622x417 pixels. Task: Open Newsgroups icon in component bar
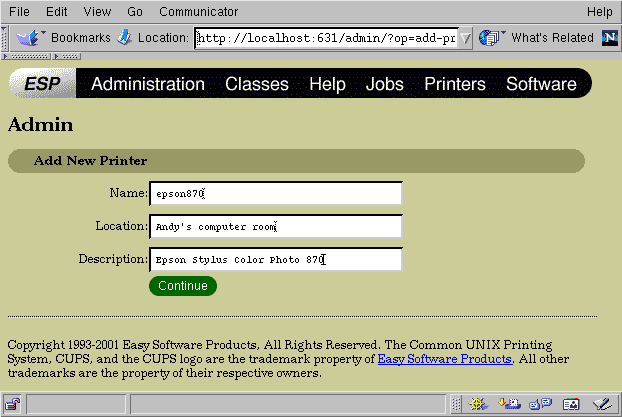click(x=540, y=405)
